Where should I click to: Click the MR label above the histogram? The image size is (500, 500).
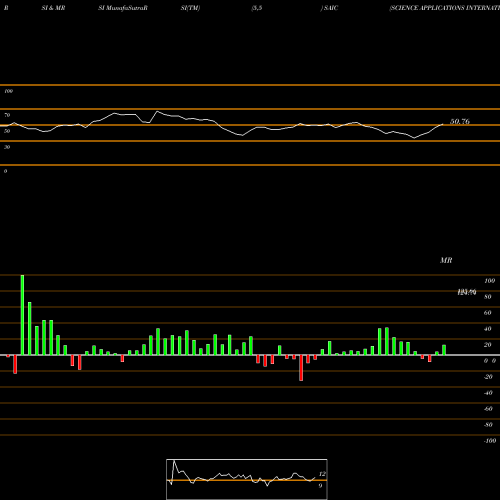coord(446,260)
